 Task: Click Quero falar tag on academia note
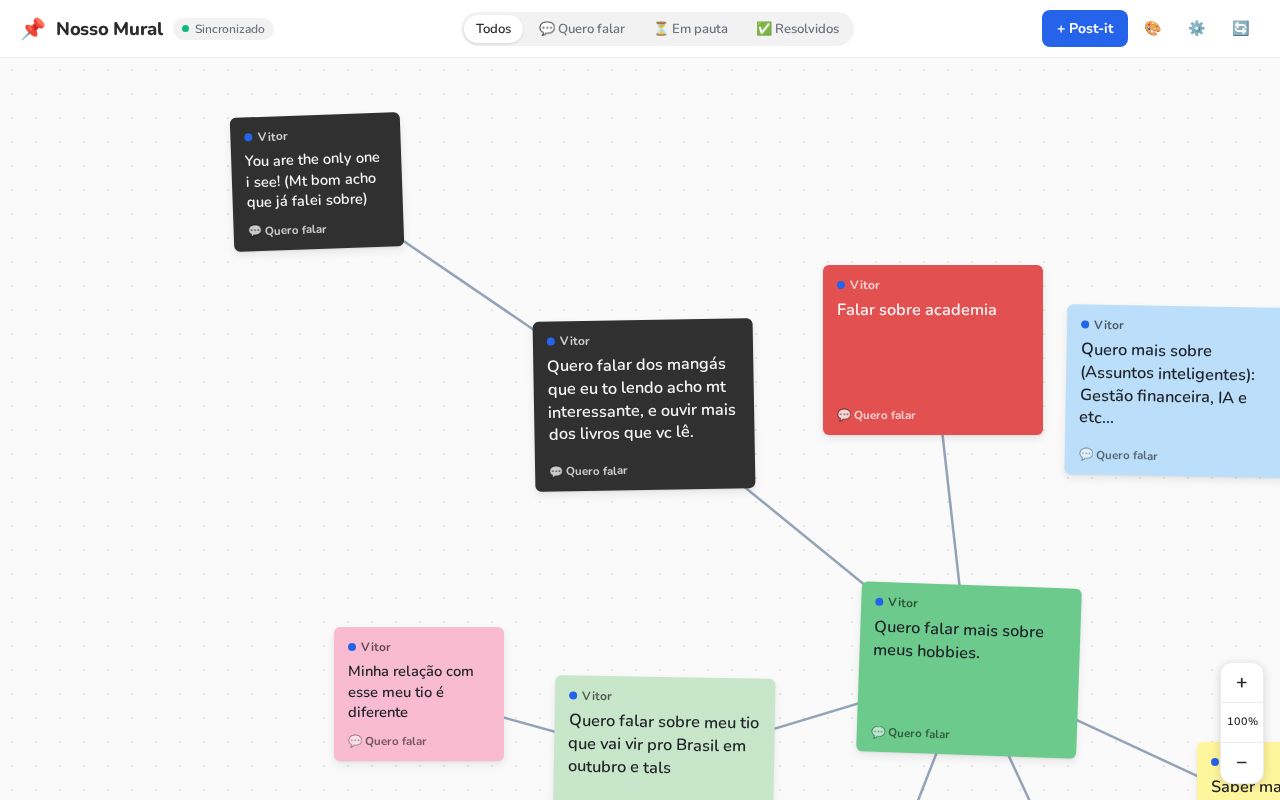[x=876, y=415]
